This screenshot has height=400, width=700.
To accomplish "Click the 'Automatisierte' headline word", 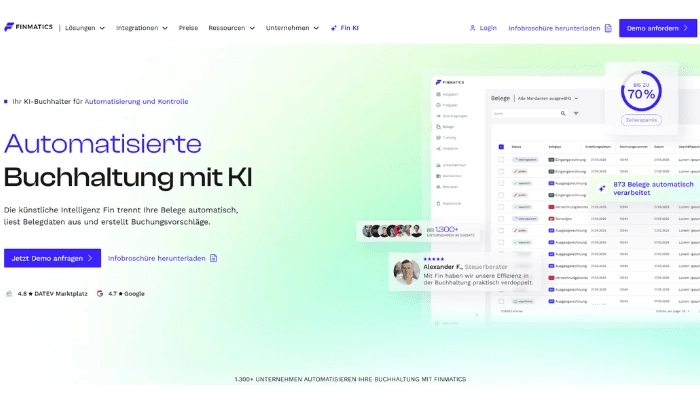I will 103,143.
